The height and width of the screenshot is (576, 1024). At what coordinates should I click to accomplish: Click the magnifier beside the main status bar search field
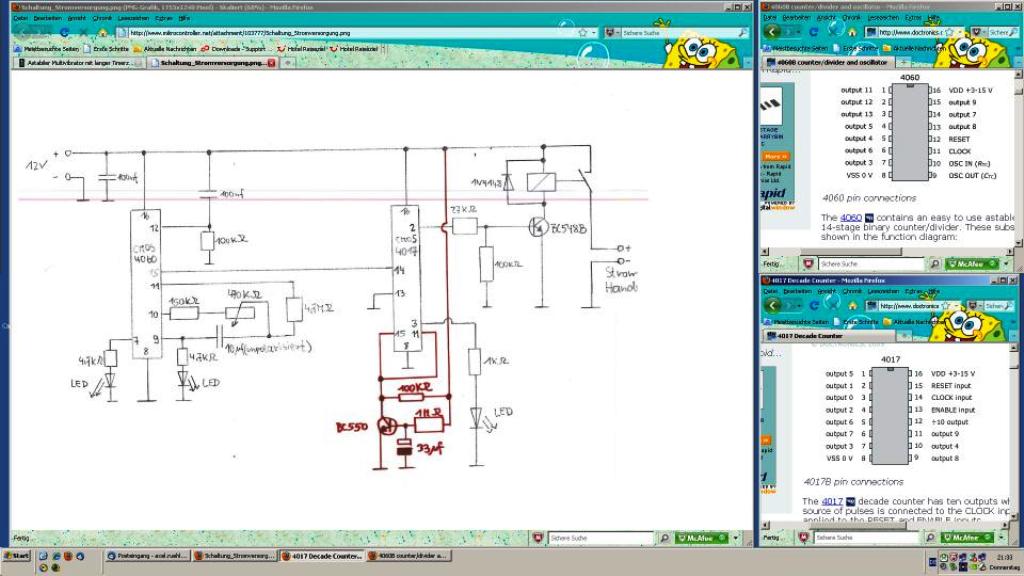[664, 538]
